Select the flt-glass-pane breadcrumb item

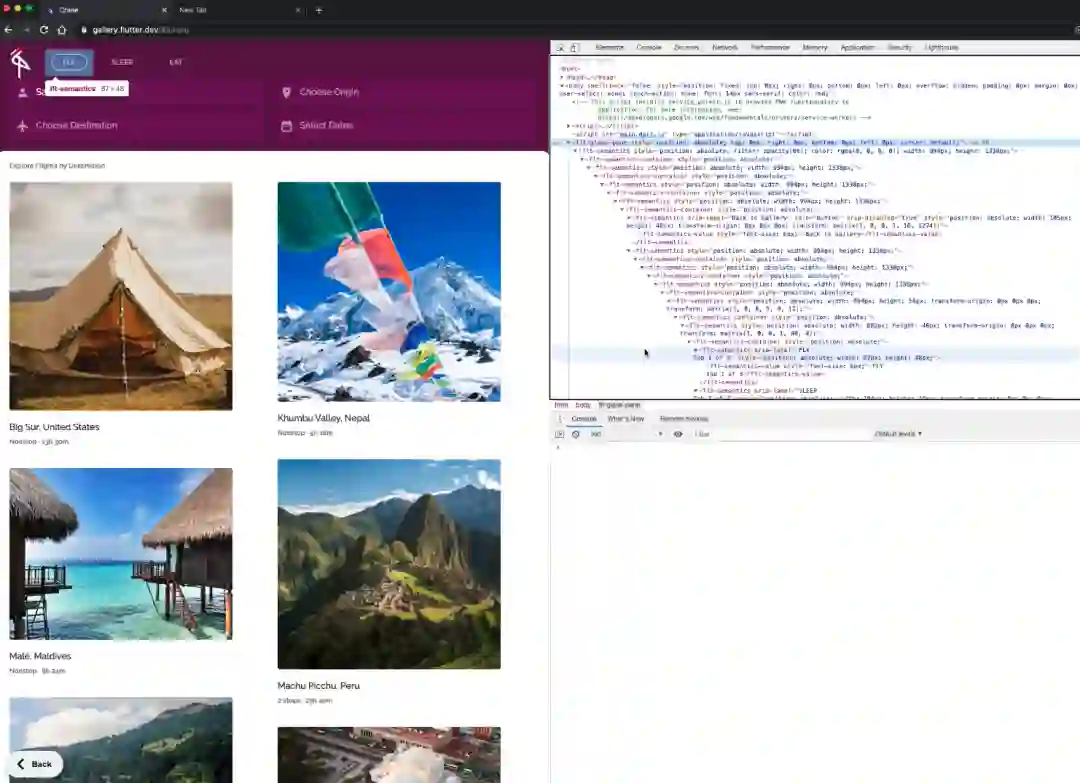tap(619, 405)
